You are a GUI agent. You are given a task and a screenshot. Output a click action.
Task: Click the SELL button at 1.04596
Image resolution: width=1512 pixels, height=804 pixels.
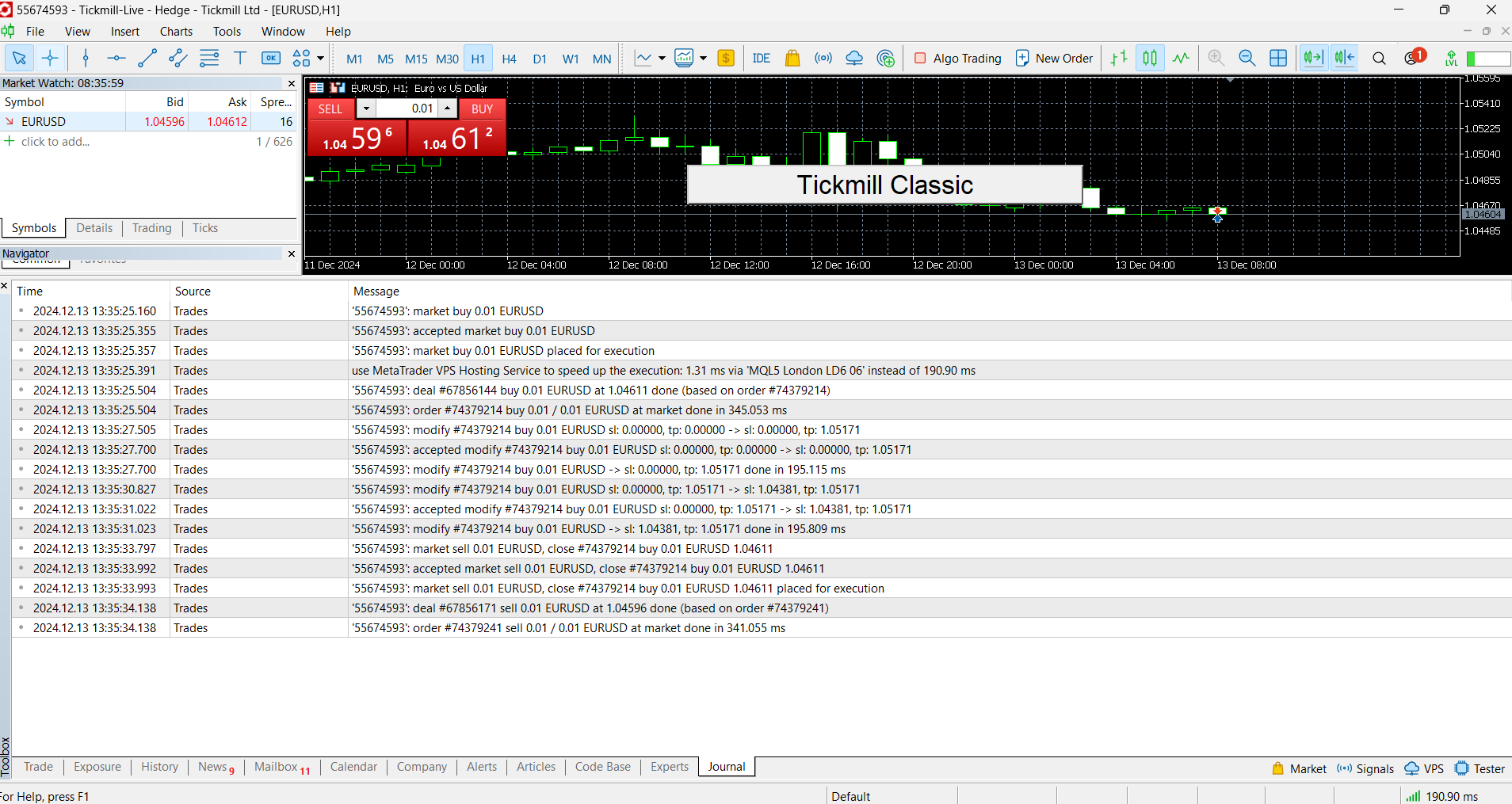[x=357, y=139]
